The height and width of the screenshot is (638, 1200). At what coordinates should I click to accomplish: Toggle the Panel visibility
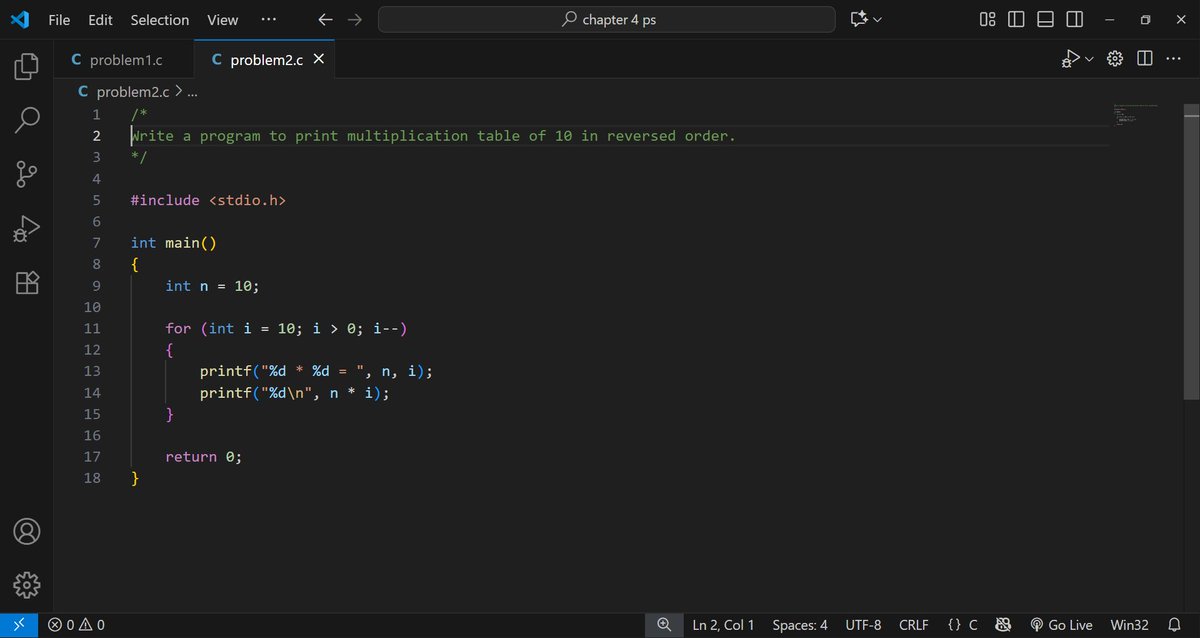[x=1045, y=19]
